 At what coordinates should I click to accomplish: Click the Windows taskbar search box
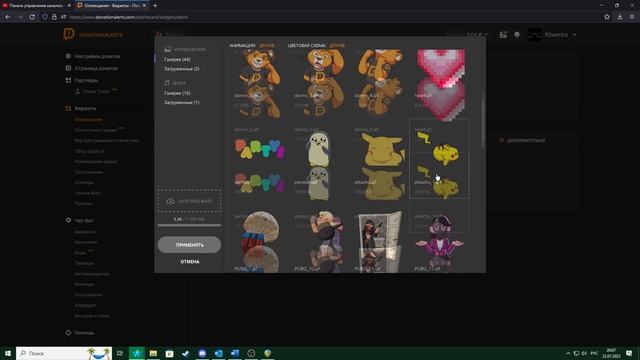[x=64, y=353]
